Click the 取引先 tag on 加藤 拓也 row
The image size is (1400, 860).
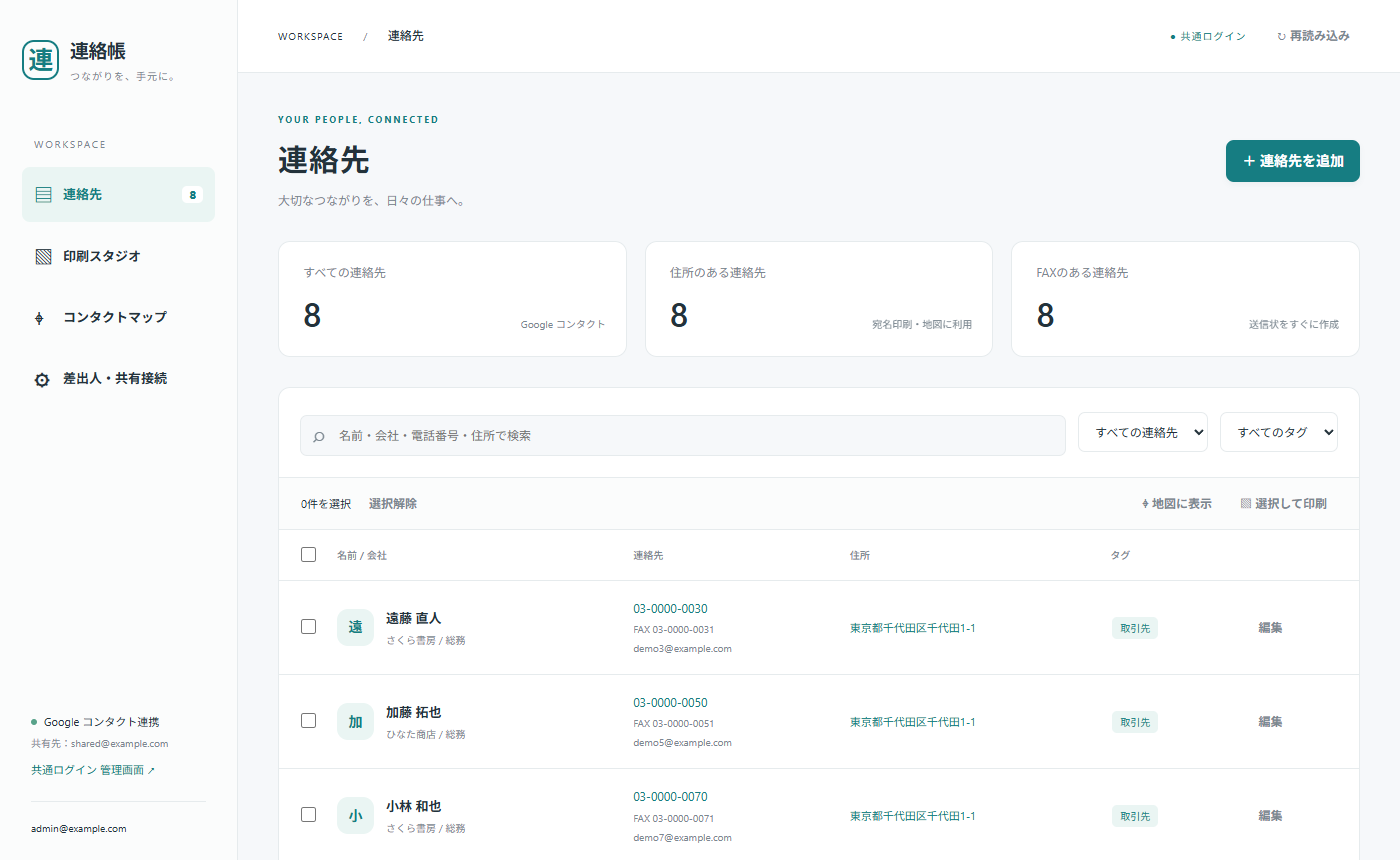[x=1135, y=722]
